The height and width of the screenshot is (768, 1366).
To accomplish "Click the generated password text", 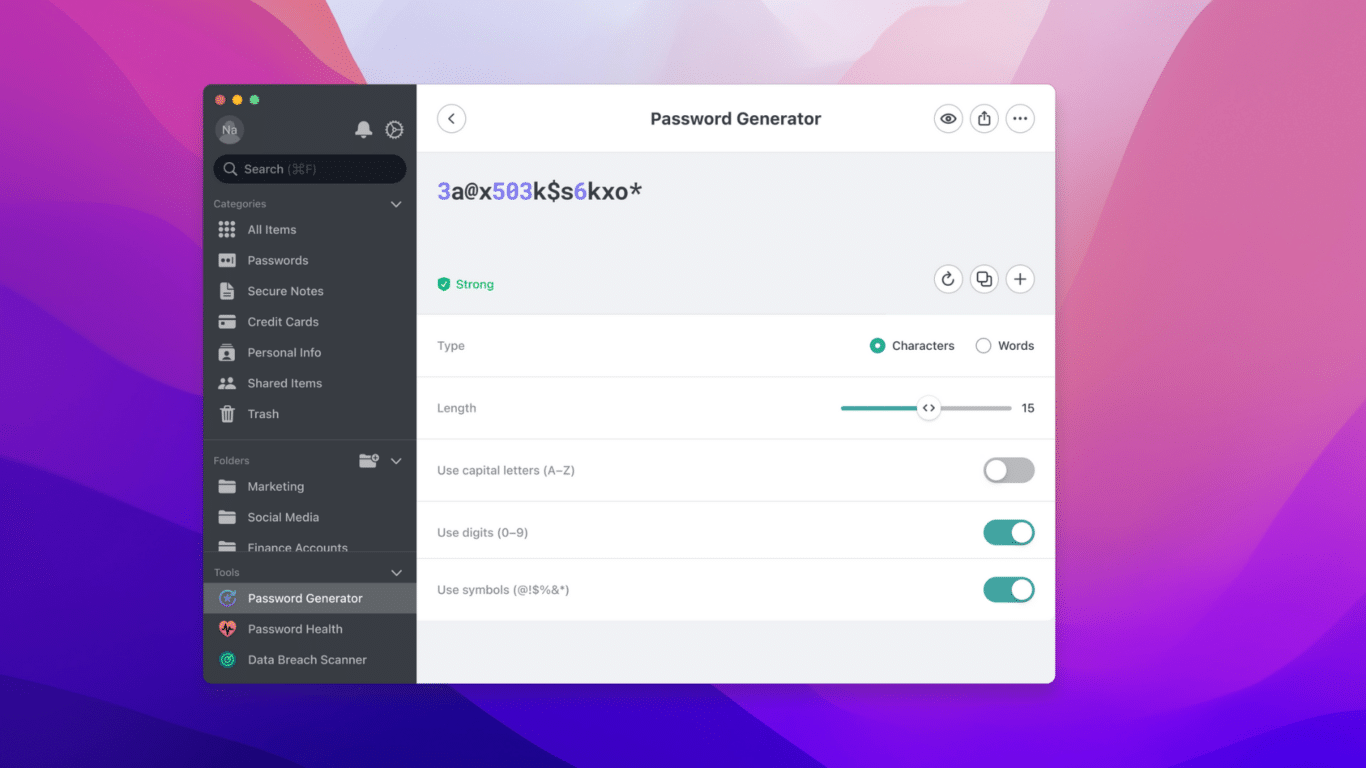I will (x=539, y=191).
